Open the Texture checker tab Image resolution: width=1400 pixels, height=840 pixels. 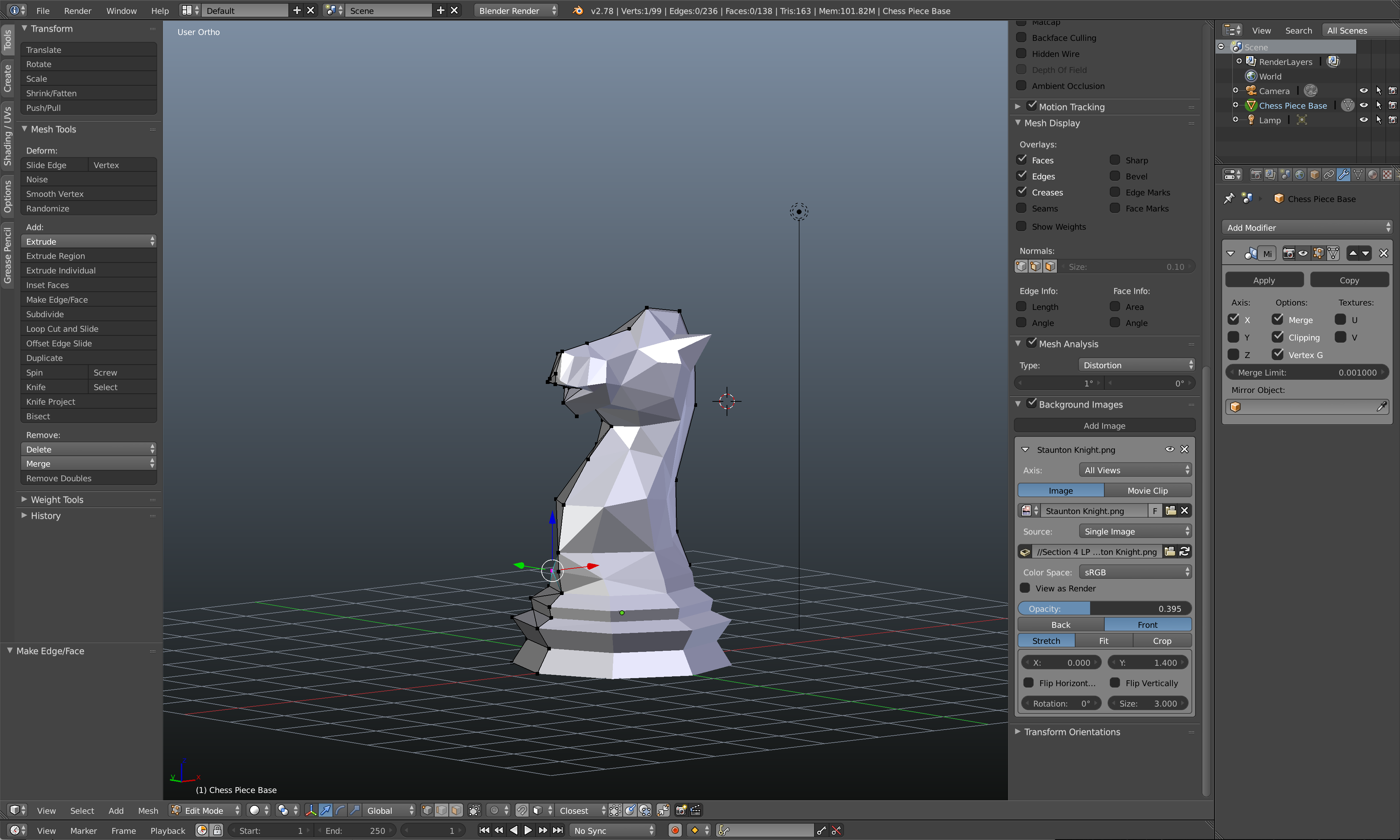point(1387,175)
